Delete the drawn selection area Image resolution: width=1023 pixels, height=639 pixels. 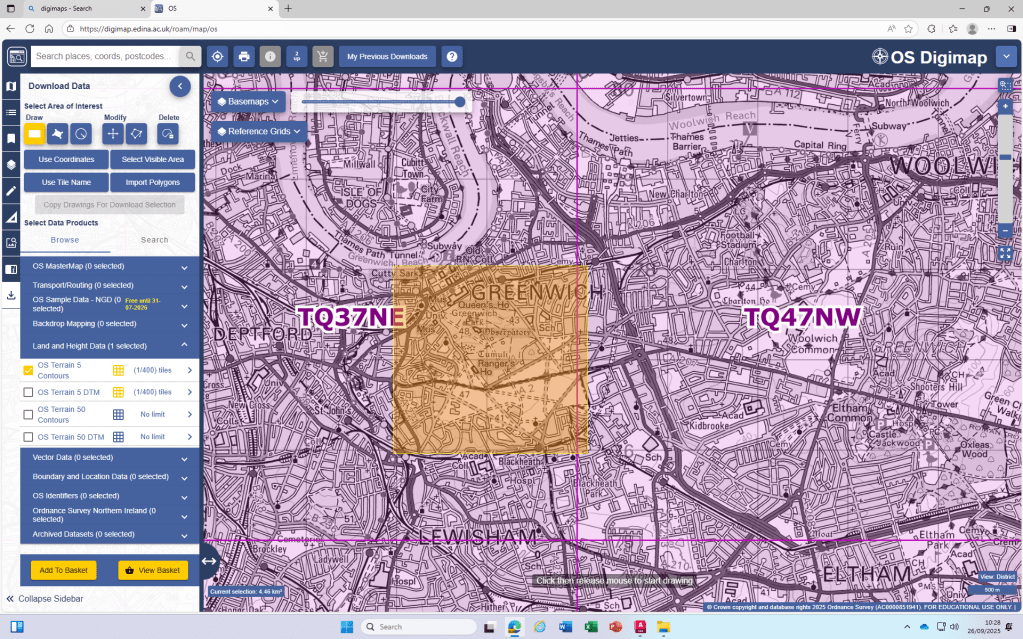(168, 133)
